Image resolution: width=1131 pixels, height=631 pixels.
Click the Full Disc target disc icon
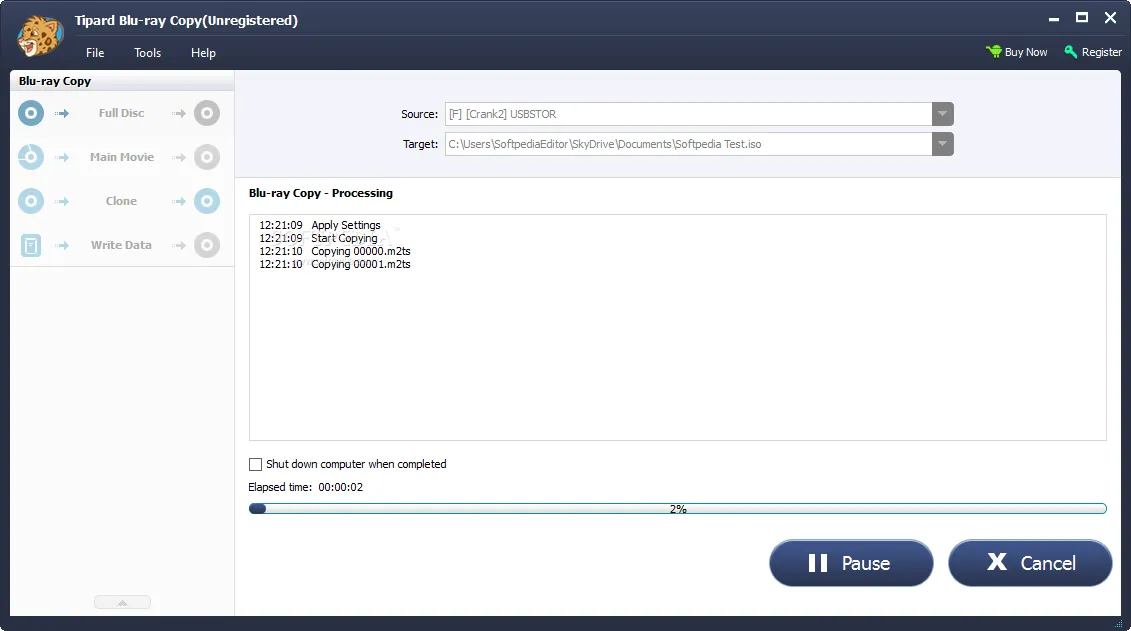[207, 113]
